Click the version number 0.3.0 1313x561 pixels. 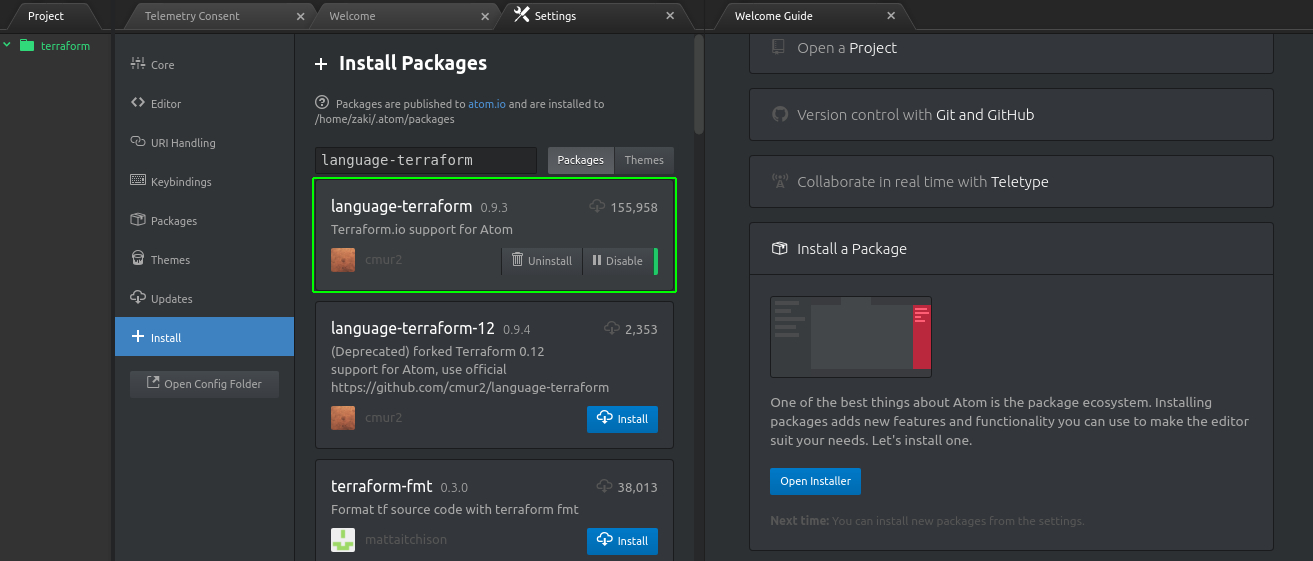click(454, 488)
